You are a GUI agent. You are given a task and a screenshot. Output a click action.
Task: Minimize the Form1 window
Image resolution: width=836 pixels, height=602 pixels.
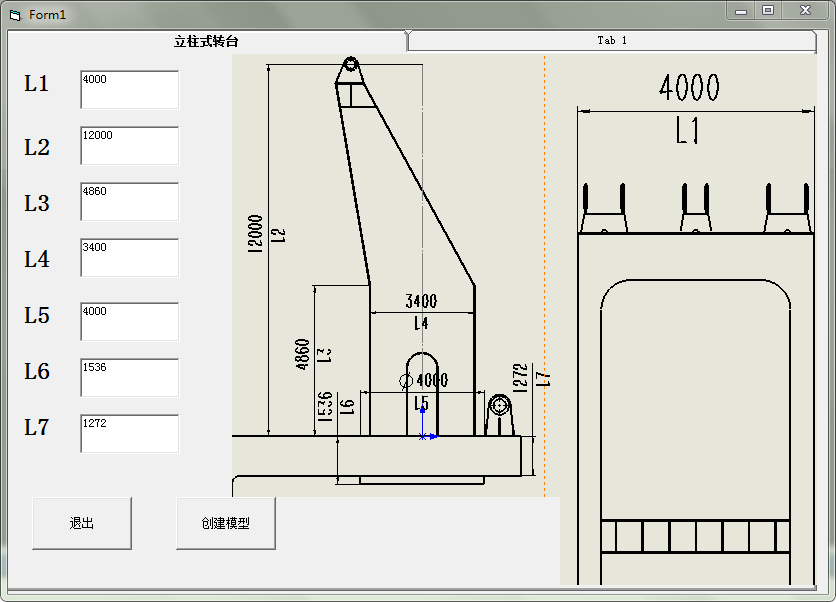click(x=741, y=11)
